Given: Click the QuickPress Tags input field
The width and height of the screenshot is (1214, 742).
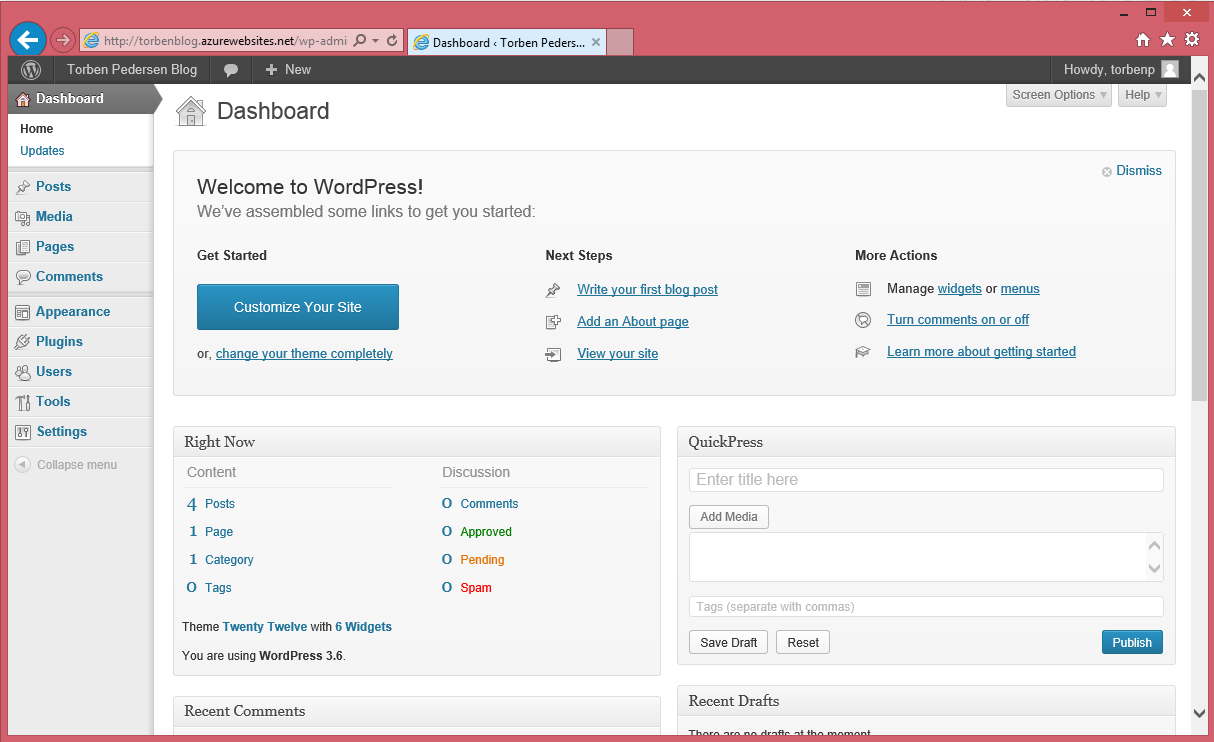Looking at the screenshot, I should pos(926,607).
